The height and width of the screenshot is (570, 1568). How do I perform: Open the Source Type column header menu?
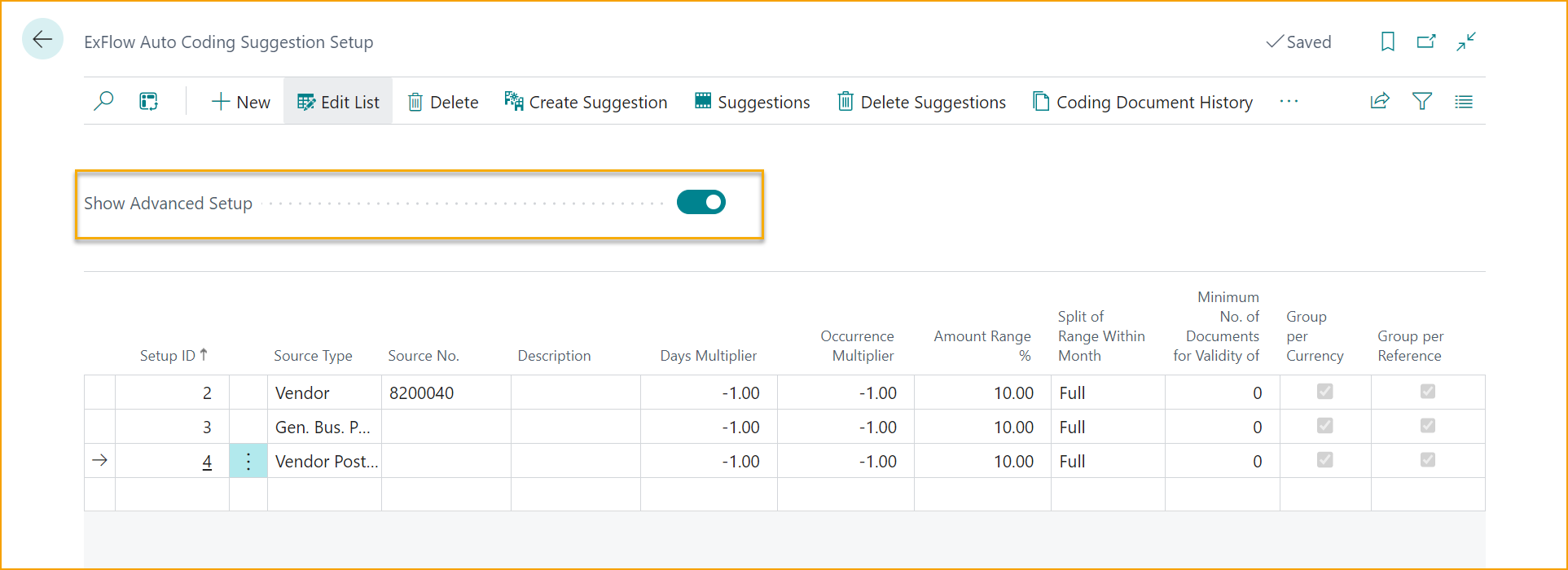(x=313, y=356)
